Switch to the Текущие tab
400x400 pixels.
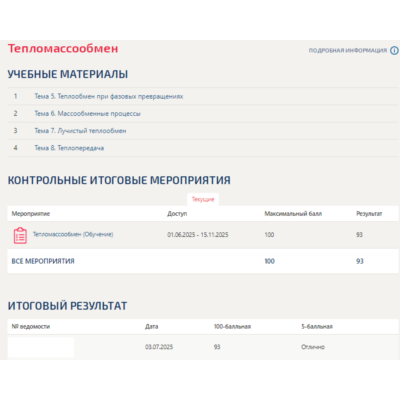point(203,199)
